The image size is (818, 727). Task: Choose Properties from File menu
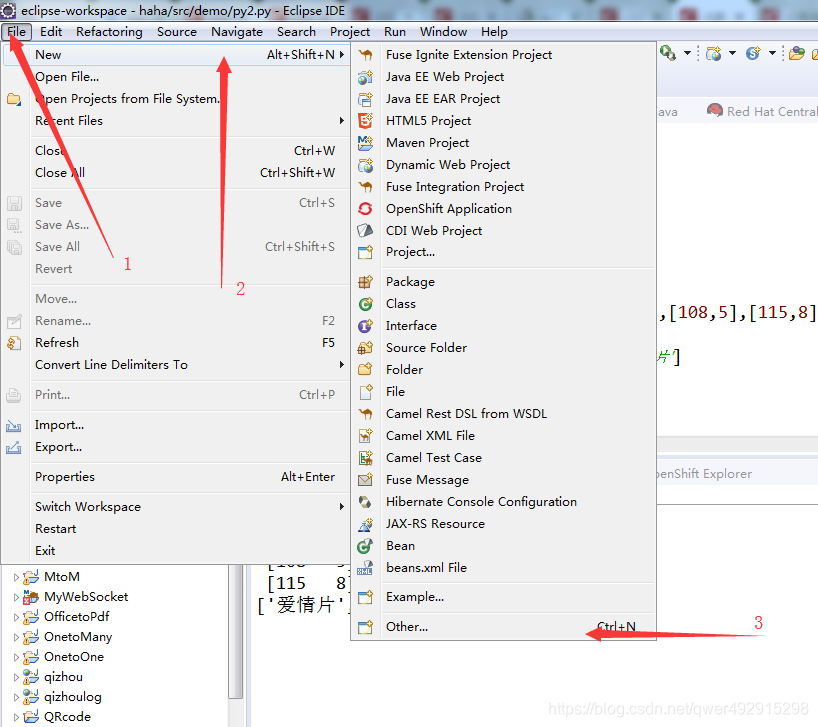coord(175,477)
